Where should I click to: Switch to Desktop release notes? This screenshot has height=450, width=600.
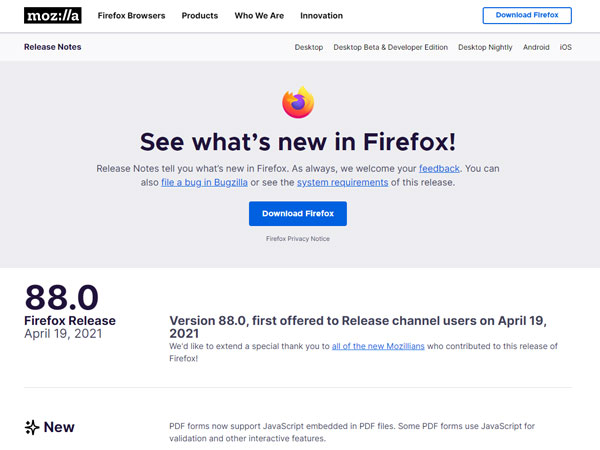pyautogui.click(x=309, y=47)
